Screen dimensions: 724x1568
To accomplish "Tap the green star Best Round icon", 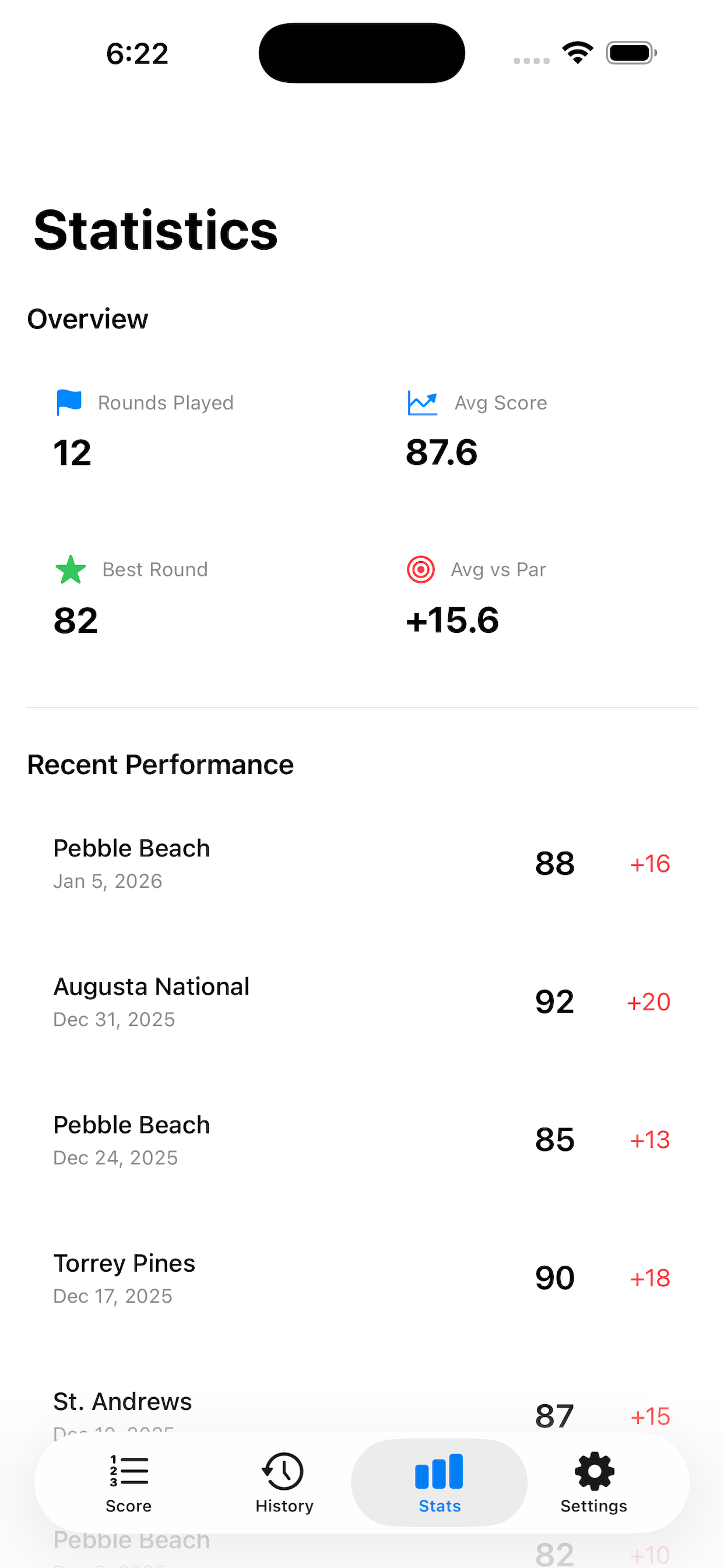I will coord(71,570).
